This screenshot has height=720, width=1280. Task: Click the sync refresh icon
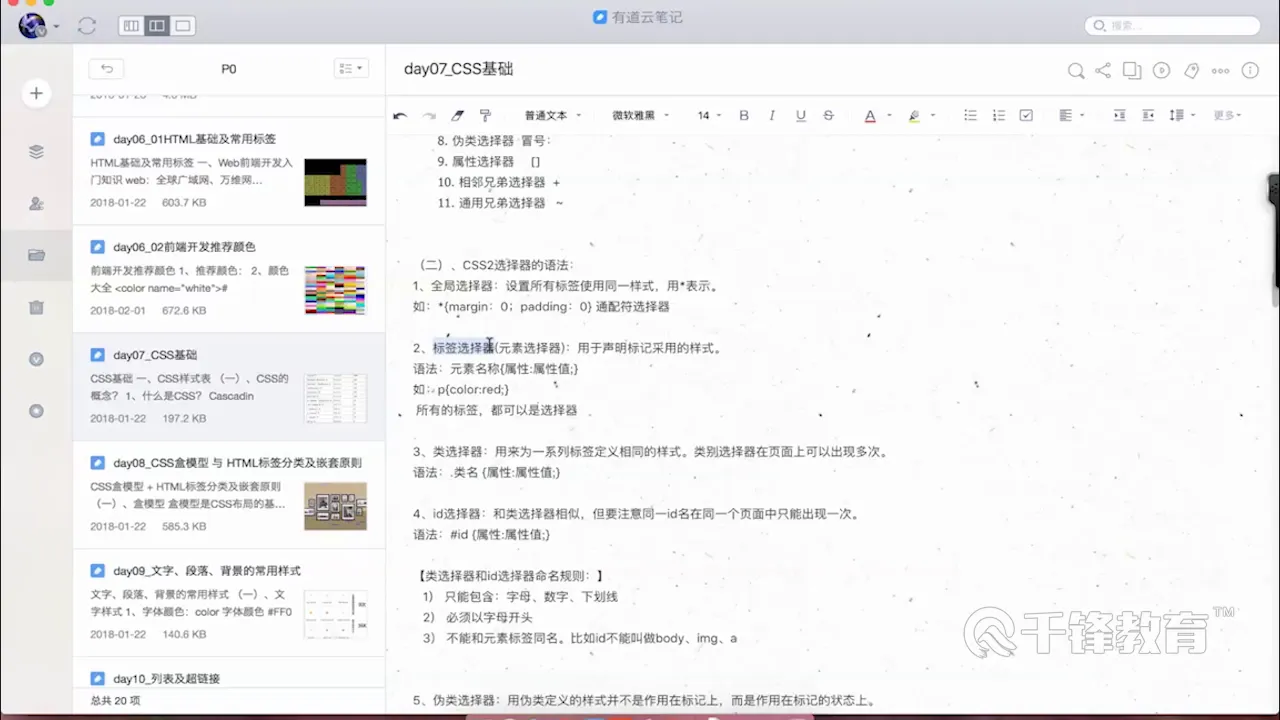pyautogui.click(x=86, y=26)
